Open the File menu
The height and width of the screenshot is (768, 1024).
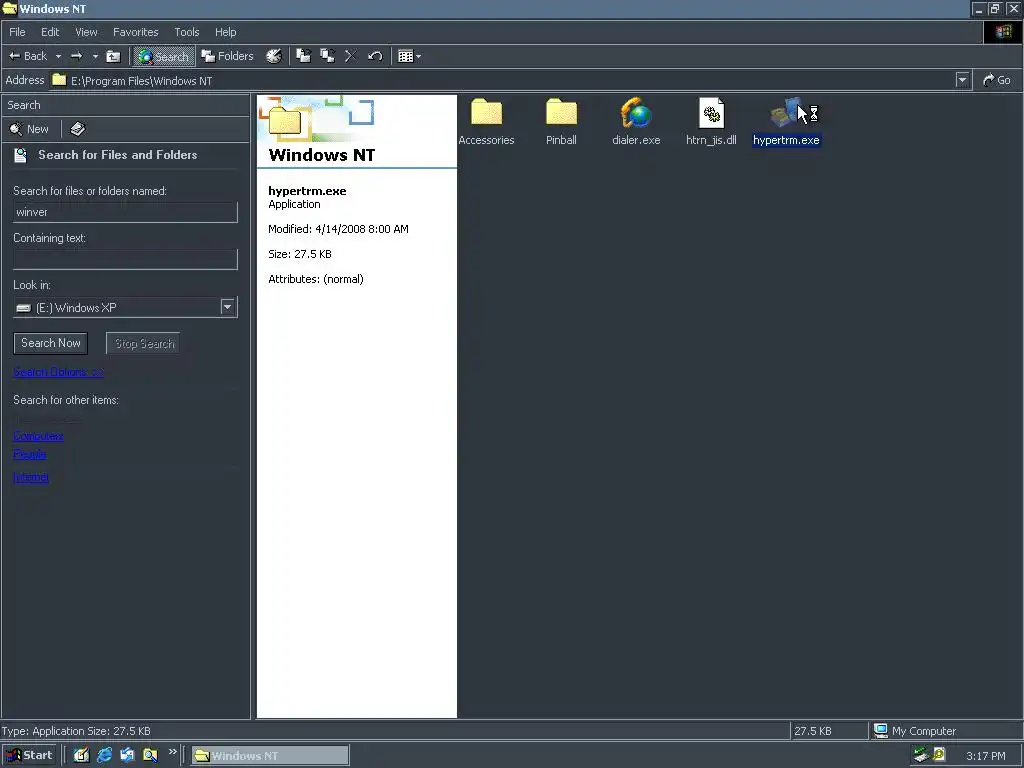pyautogui.click(x=18, y=32)
